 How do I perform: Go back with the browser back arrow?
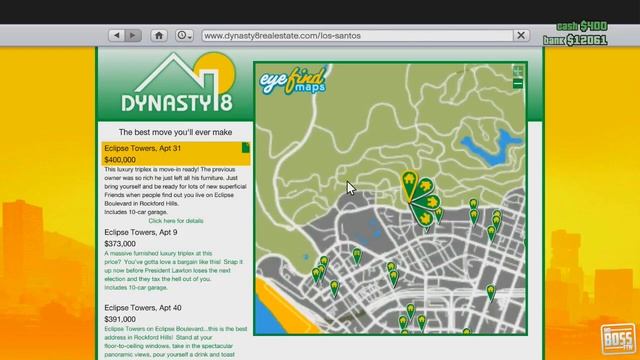coord(117,36)
